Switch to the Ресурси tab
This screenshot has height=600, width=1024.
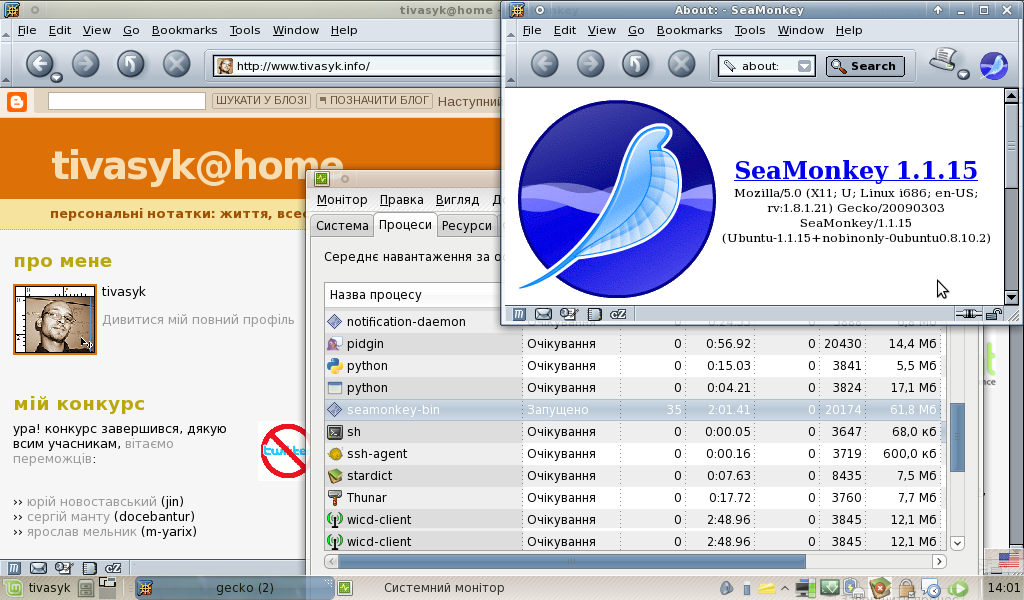click(x=466, y=225)
